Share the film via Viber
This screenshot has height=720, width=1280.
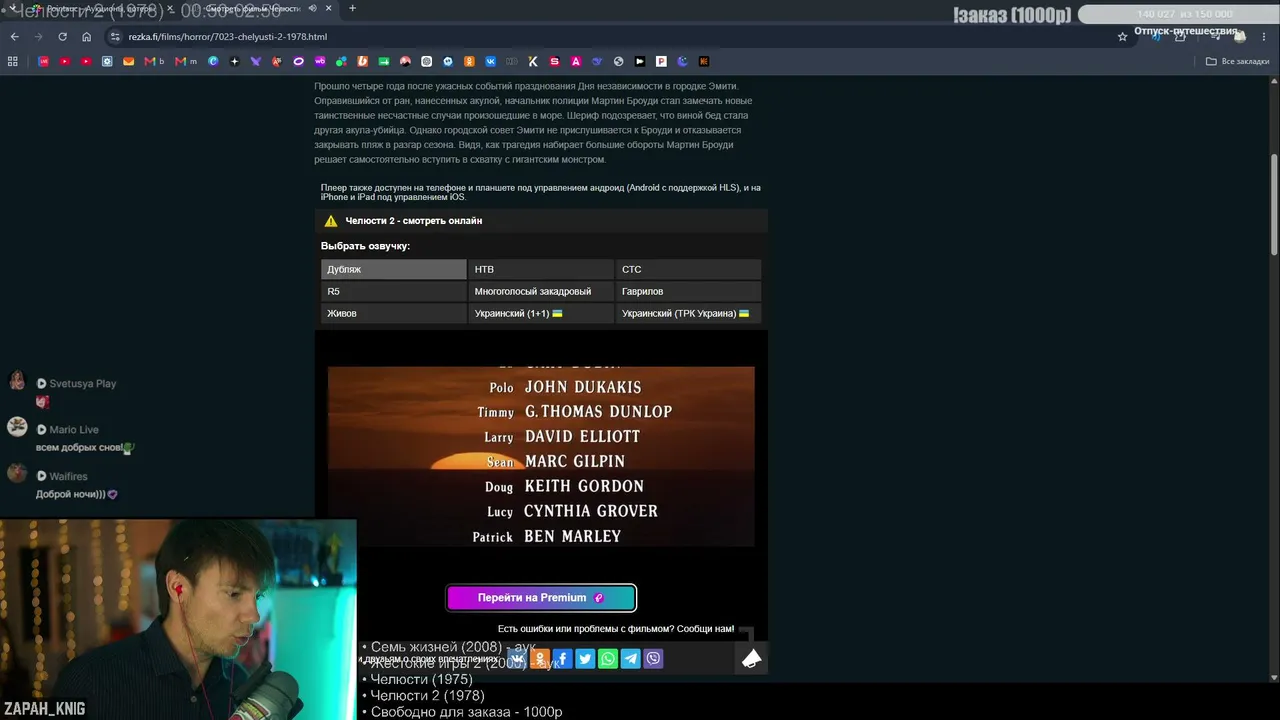click(x=654, y=658)
